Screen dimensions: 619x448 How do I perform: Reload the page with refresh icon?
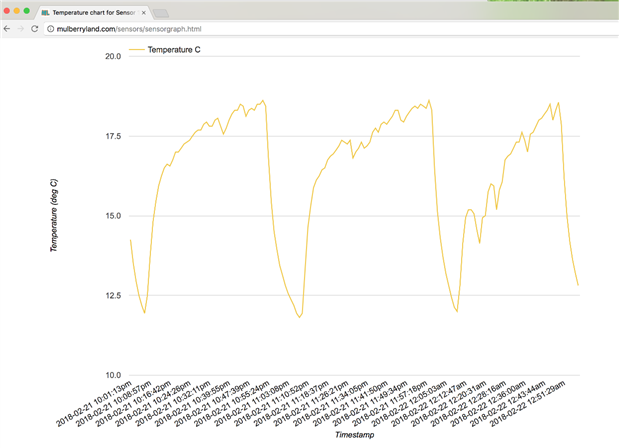click(35, 29)
